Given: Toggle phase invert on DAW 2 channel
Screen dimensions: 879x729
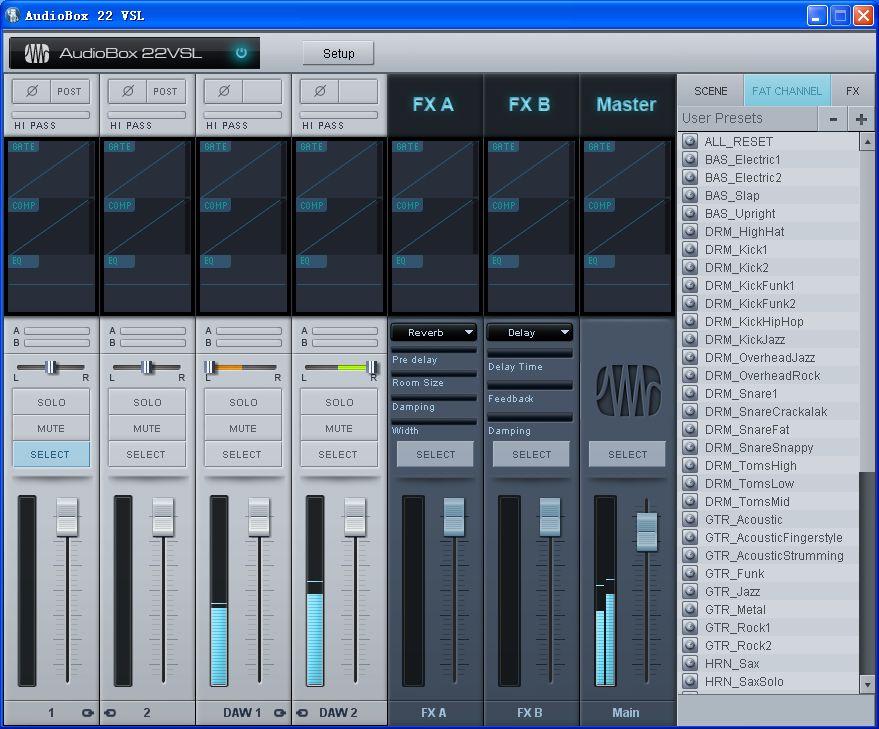Looking at the screenshot, I should 320,91.
